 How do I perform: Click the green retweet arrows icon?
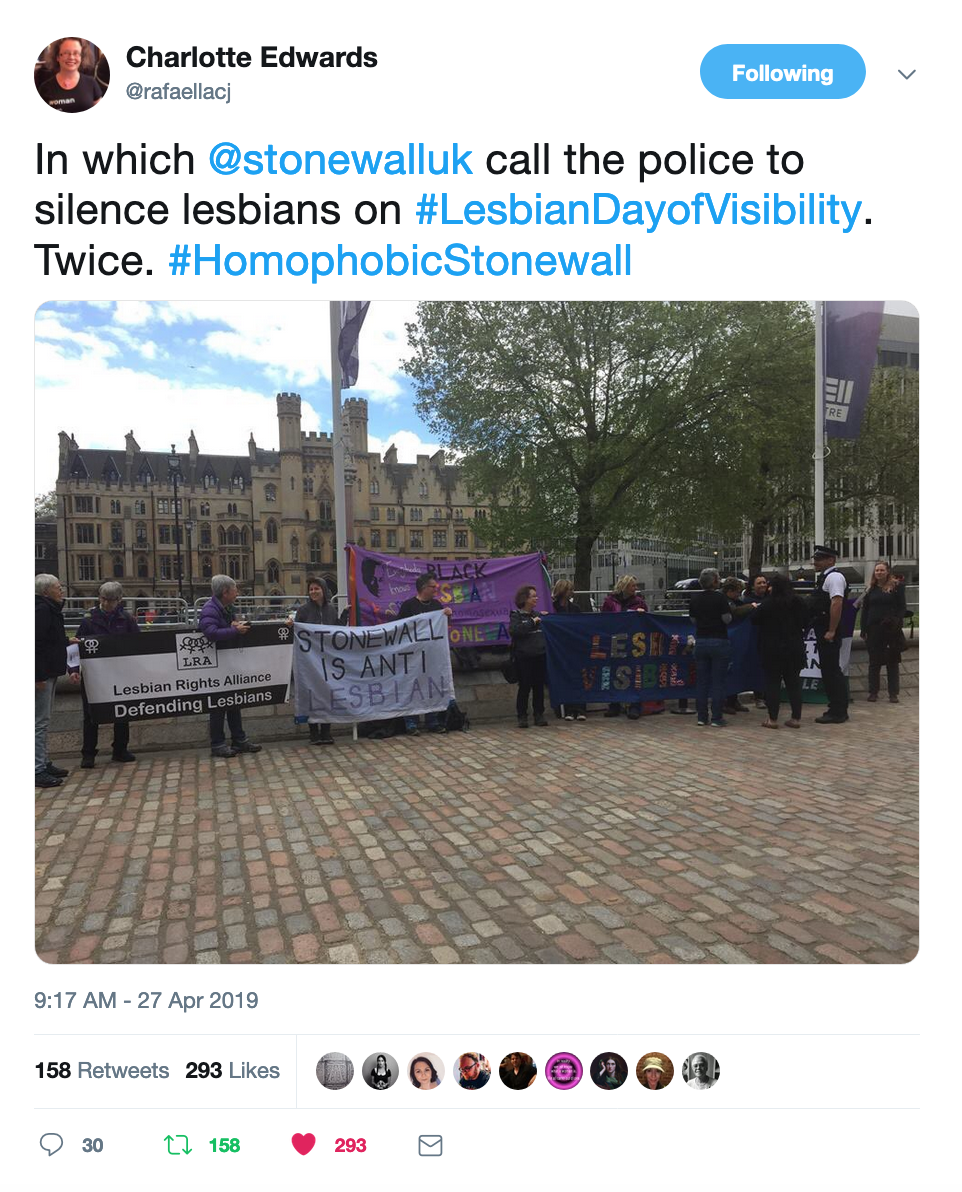click(178, 1144)
